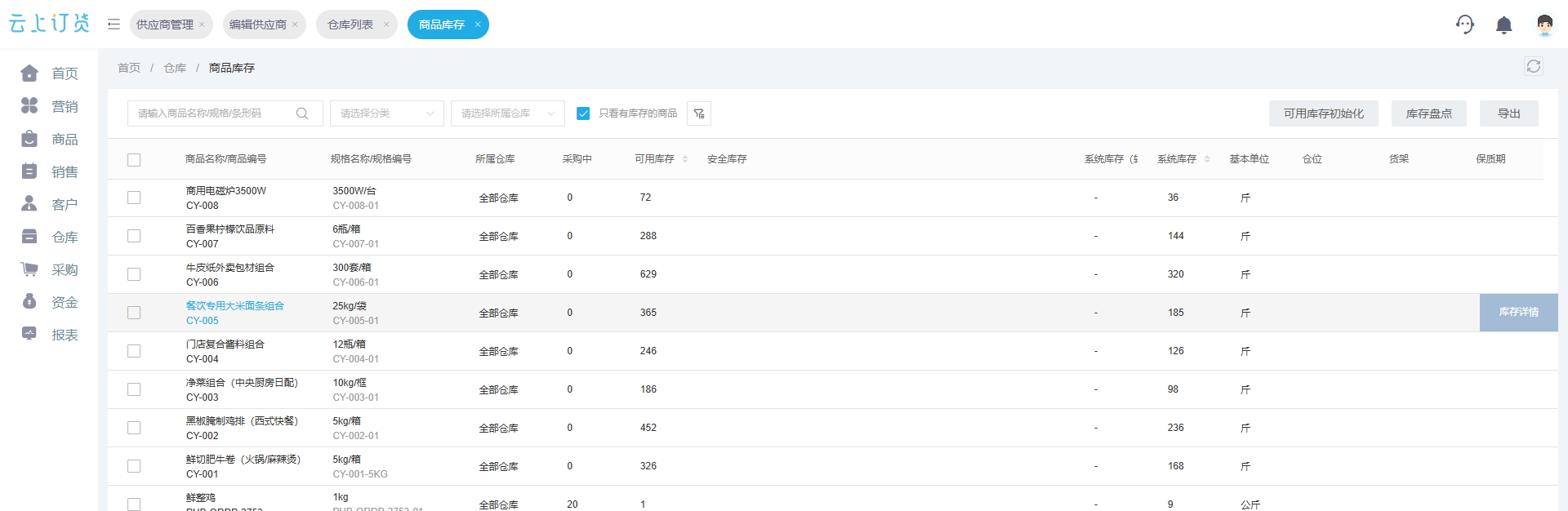The width and height of the screenshot is (1568, 511).
Task: Open 资金 money bag sidebar icon
Action: click(29, 302)
